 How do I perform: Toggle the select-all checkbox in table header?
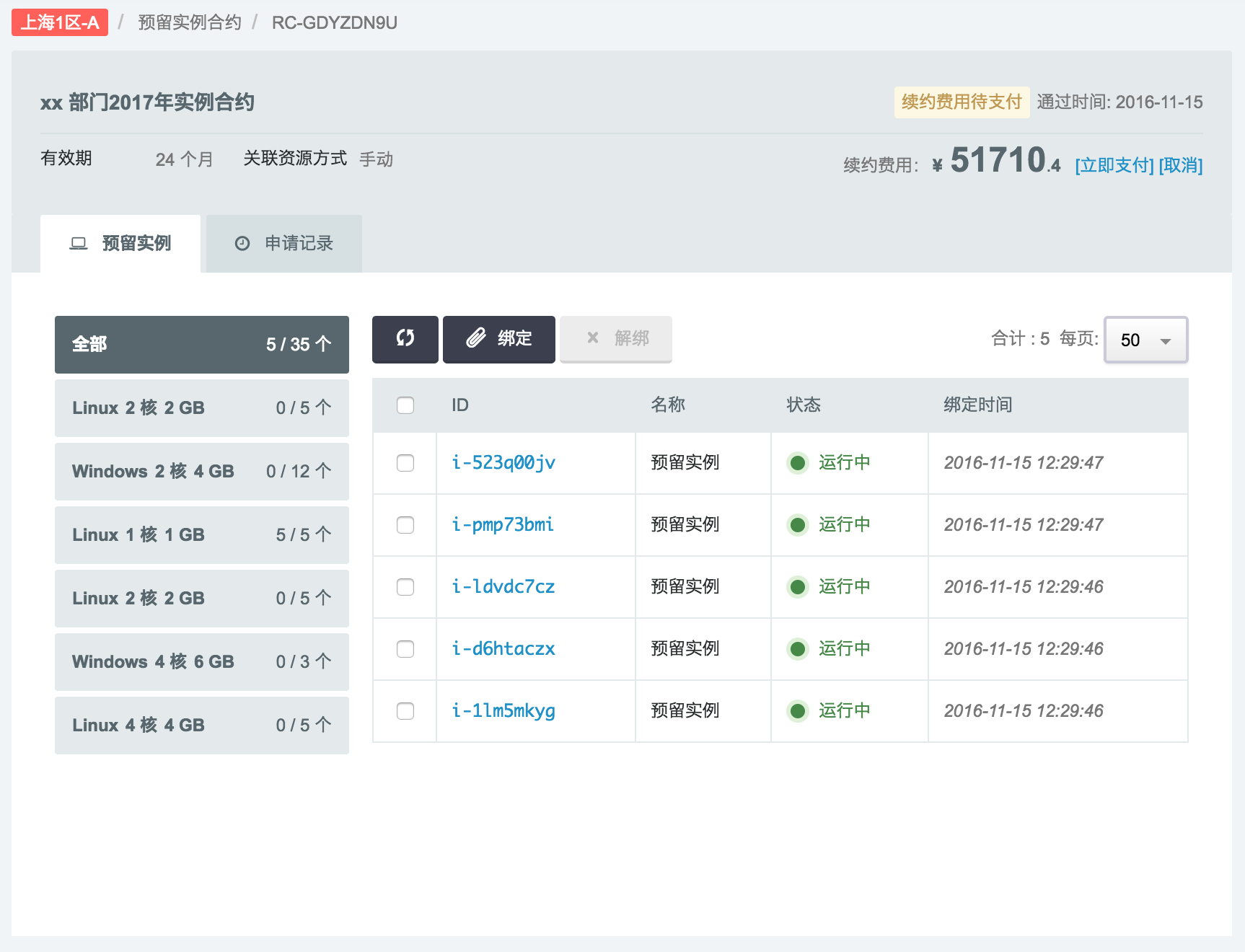[x=405, y=405]
